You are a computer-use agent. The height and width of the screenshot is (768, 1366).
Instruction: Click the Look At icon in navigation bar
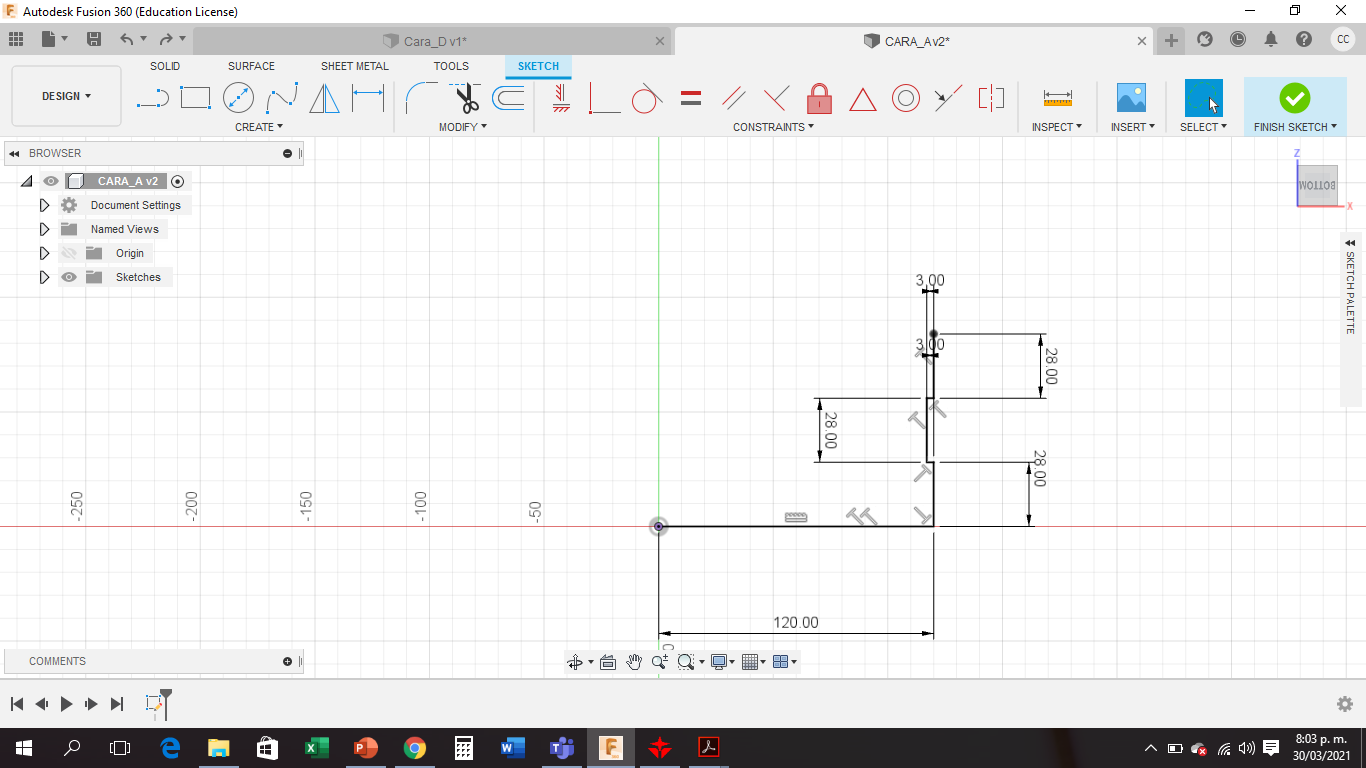(x=607, y=662)
